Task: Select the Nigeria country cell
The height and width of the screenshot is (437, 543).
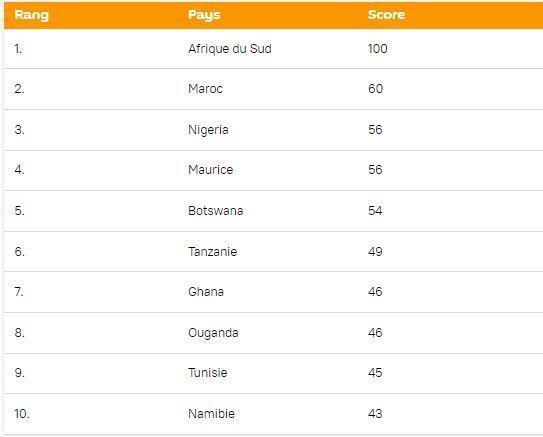Action: 208,130
